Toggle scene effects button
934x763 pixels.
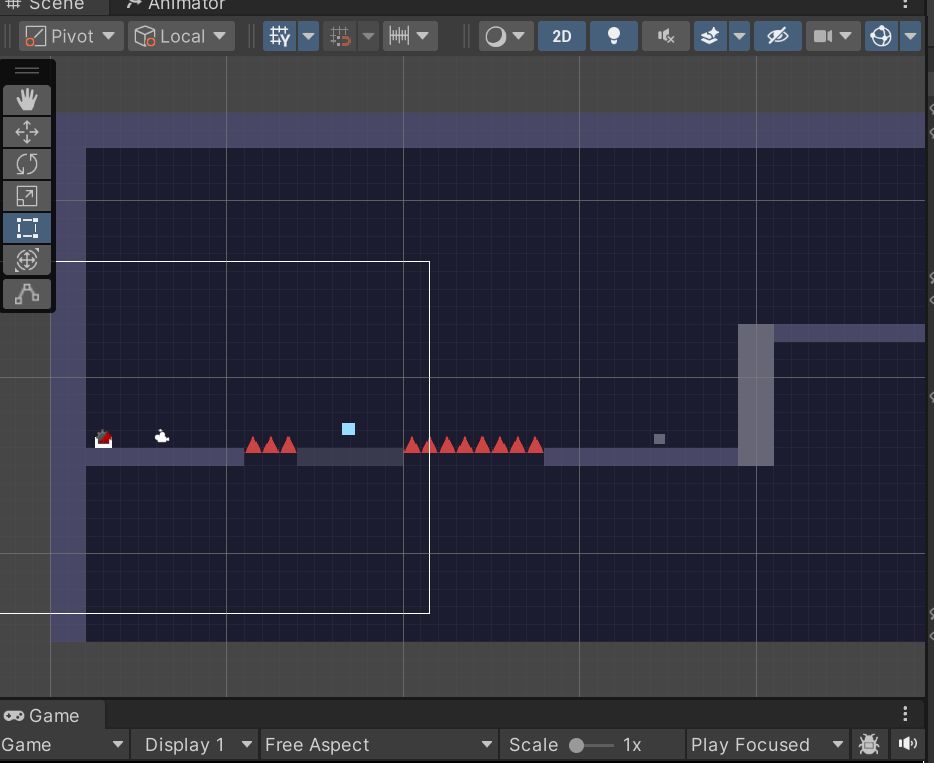(710, 36)
